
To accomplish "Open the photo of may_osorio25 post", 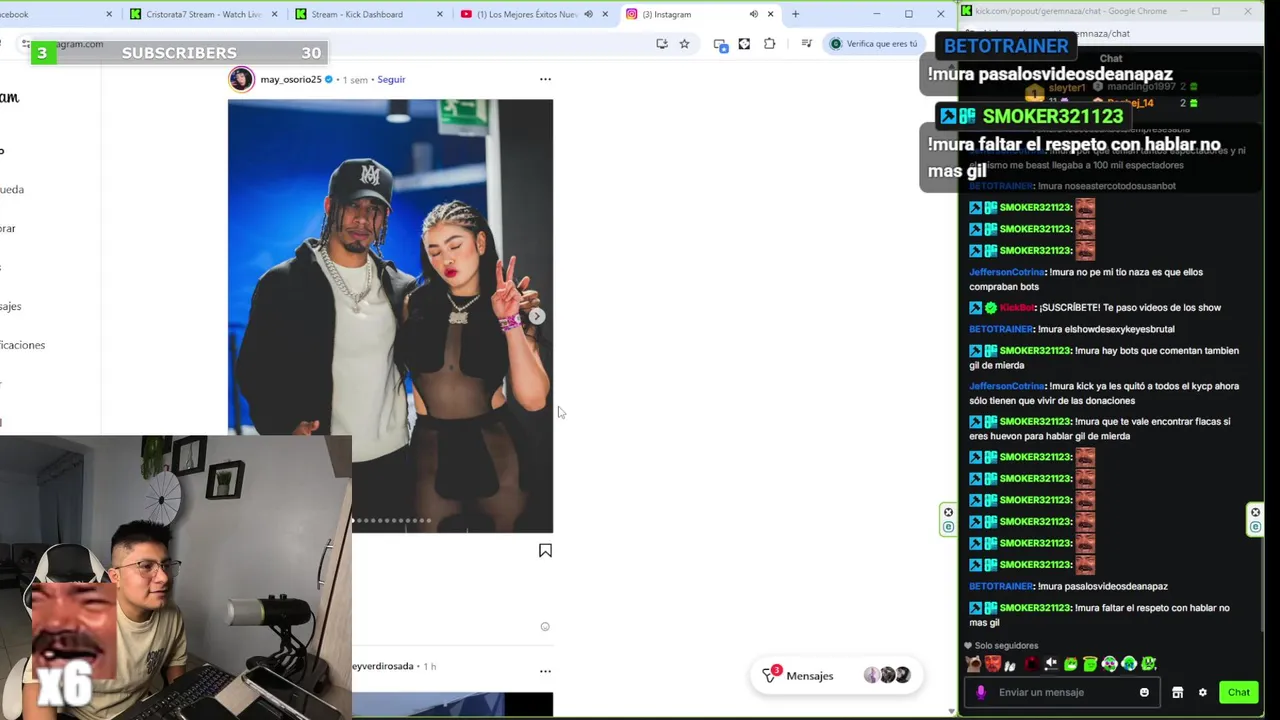I will 390,316.
